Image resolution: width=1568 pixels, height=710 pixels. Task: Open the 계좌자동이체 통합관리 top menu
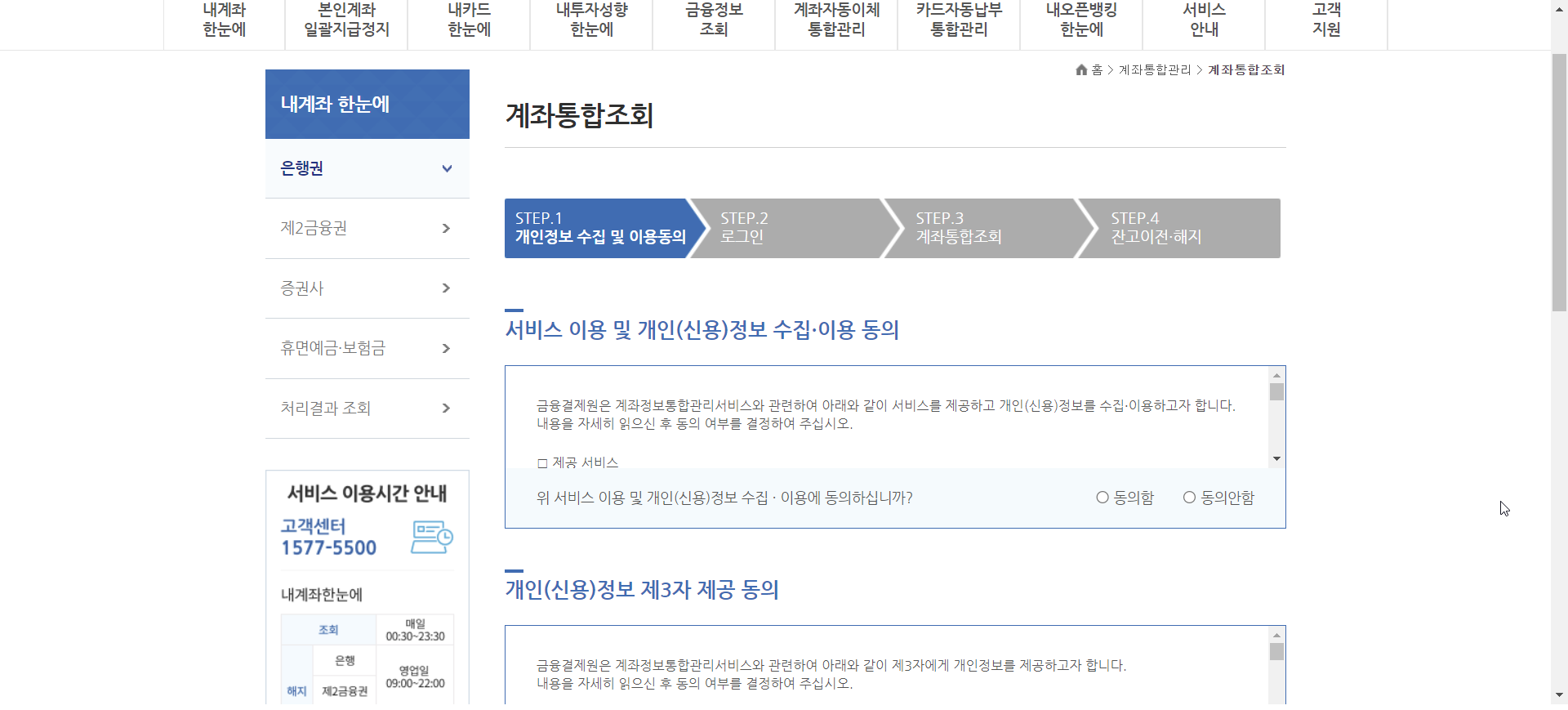(836, 20)
